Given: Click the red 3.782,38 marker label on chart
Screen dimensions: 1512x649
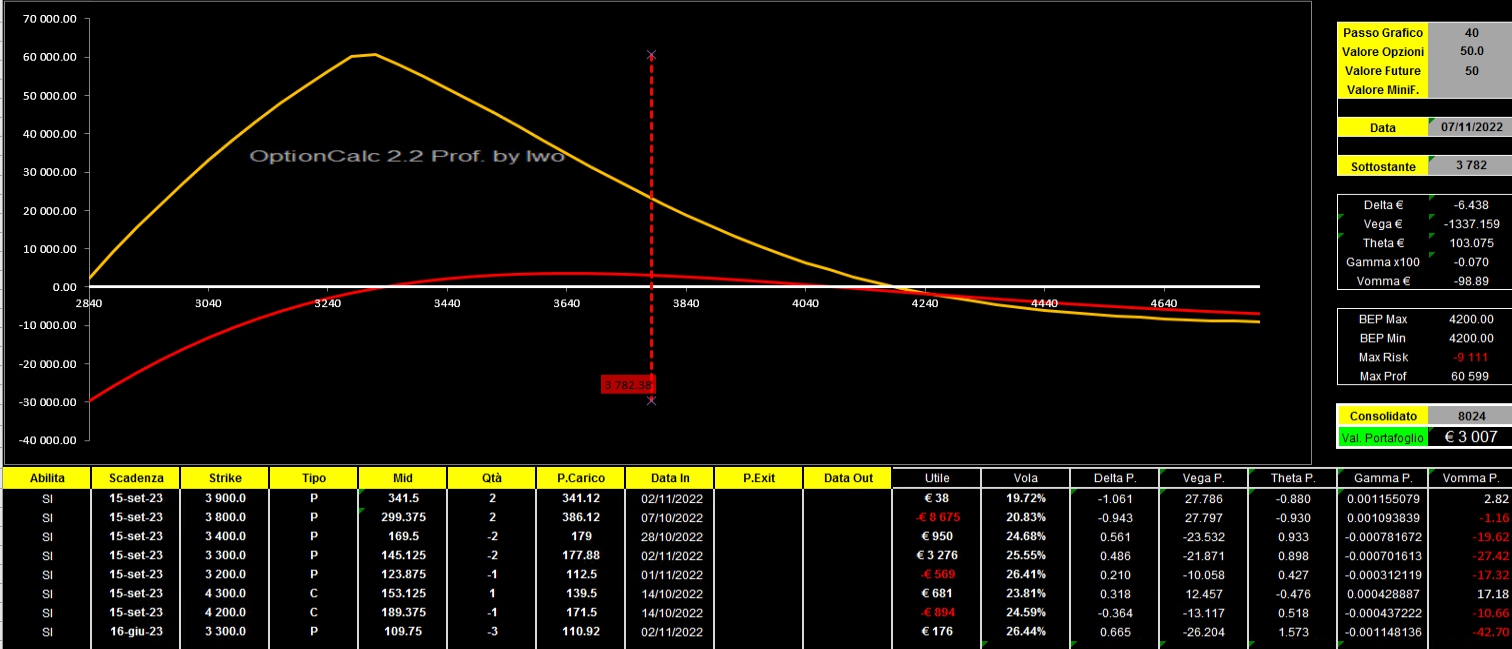Looking at the screenshot, I should pos(628,384).
